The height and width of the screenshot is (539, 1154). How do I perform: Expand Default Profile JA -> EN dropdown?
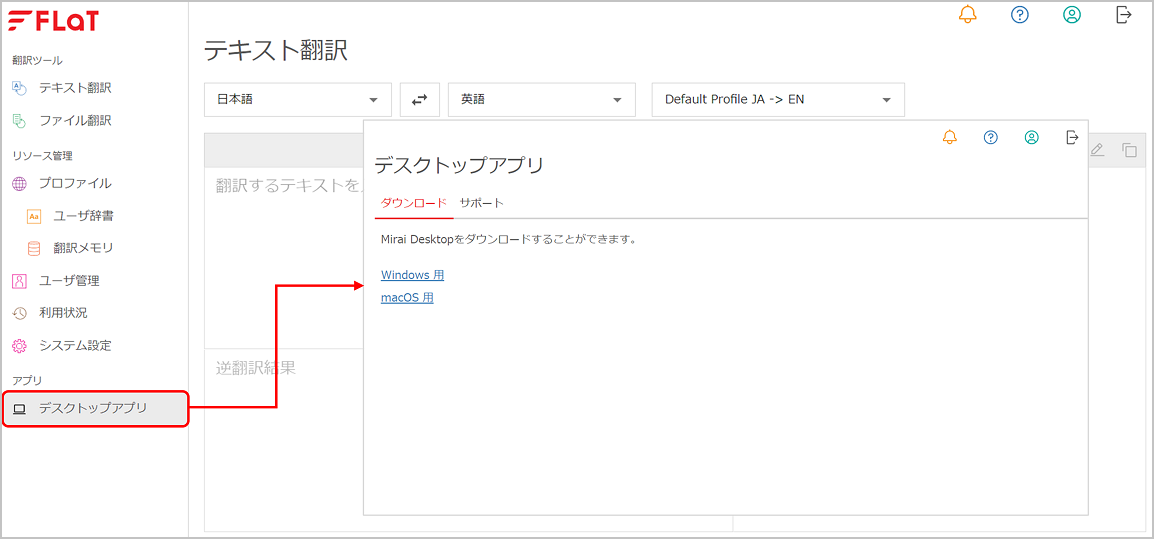pos(778,99)
